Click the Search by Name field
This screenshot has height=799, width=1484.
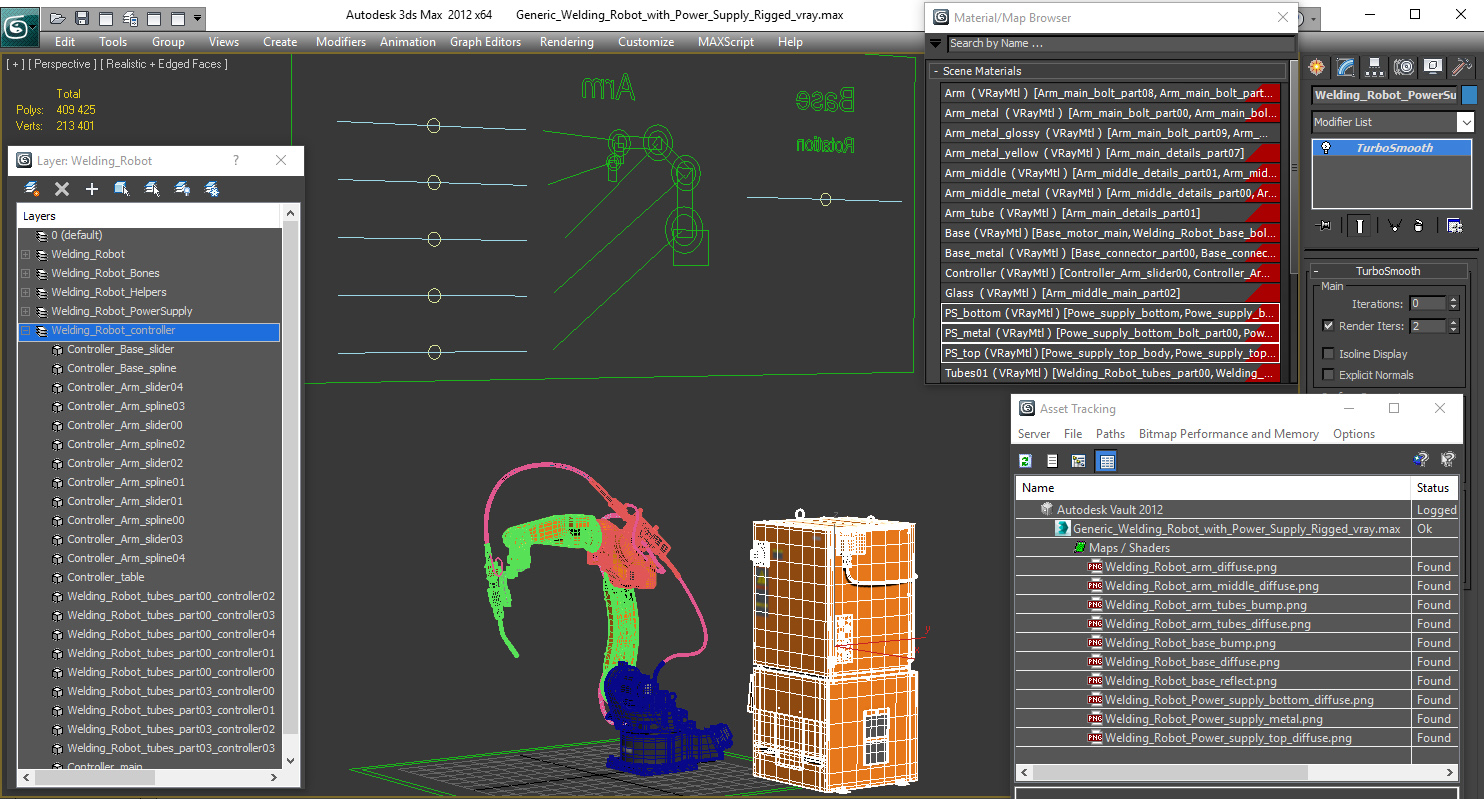point(1120,43)
